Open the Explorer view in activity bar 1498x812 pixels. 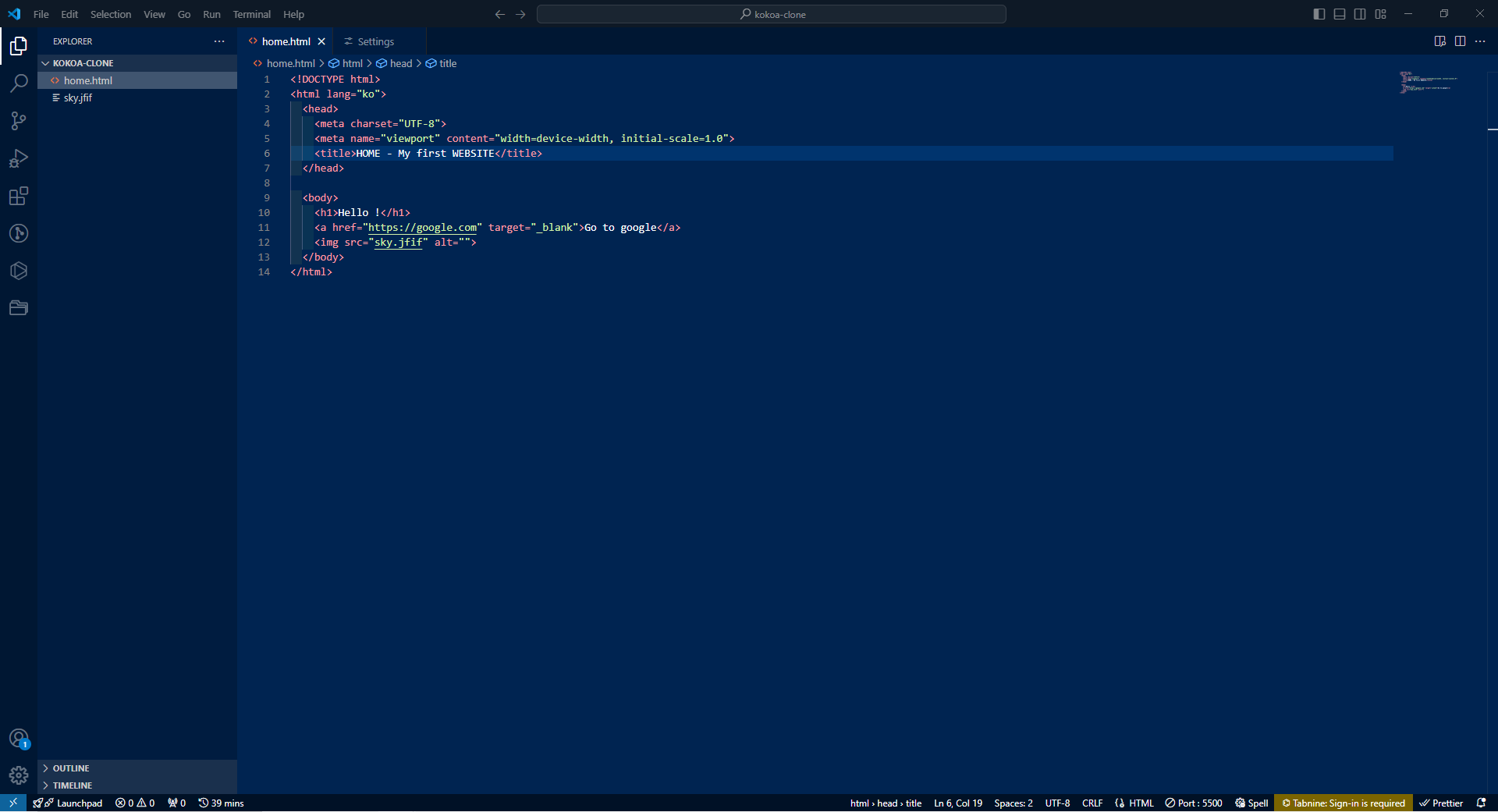coord(19,47)
